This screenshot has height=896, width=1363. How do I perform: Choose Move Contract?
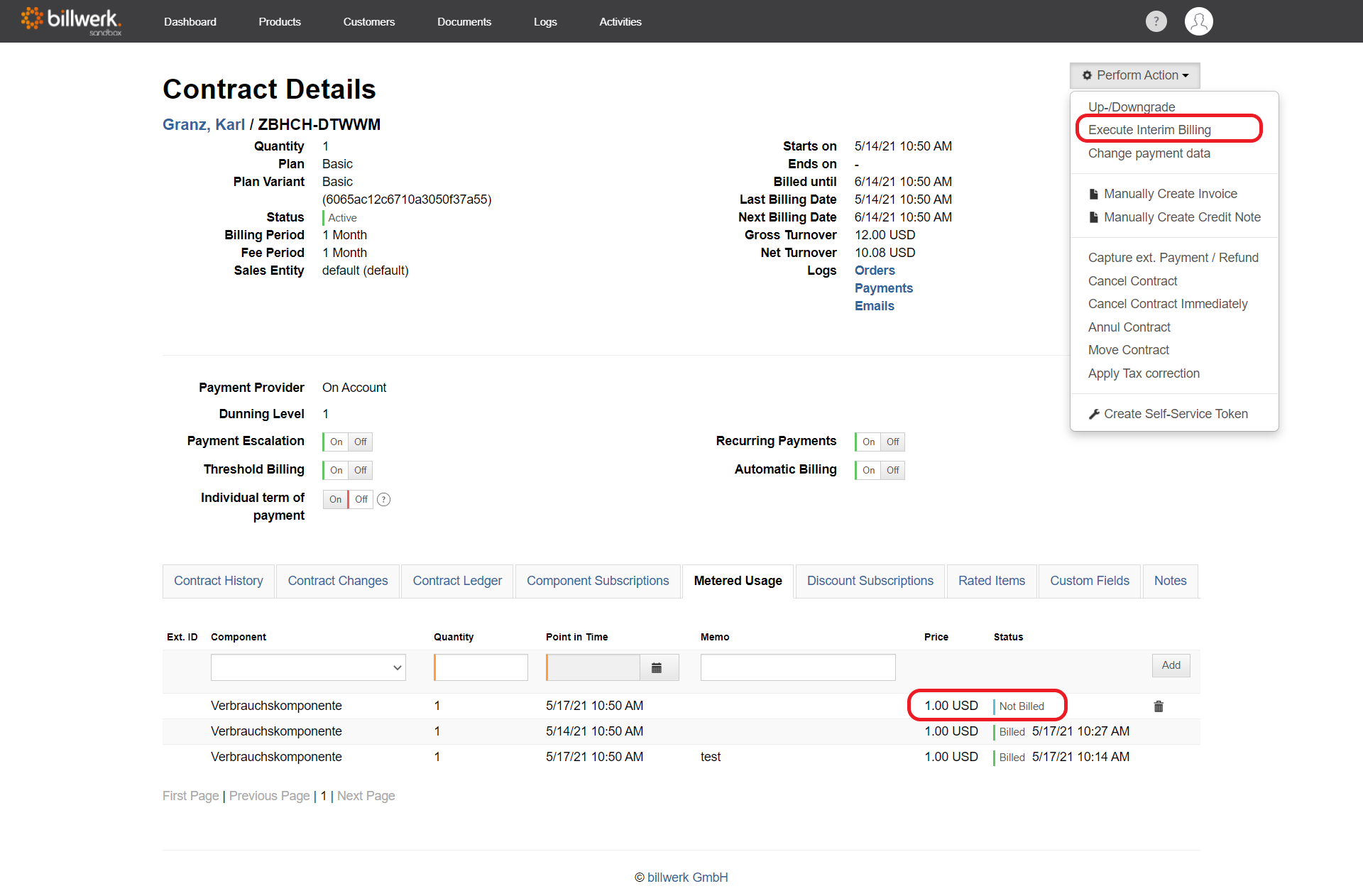pyautogui.click(x=1129, y=350)
